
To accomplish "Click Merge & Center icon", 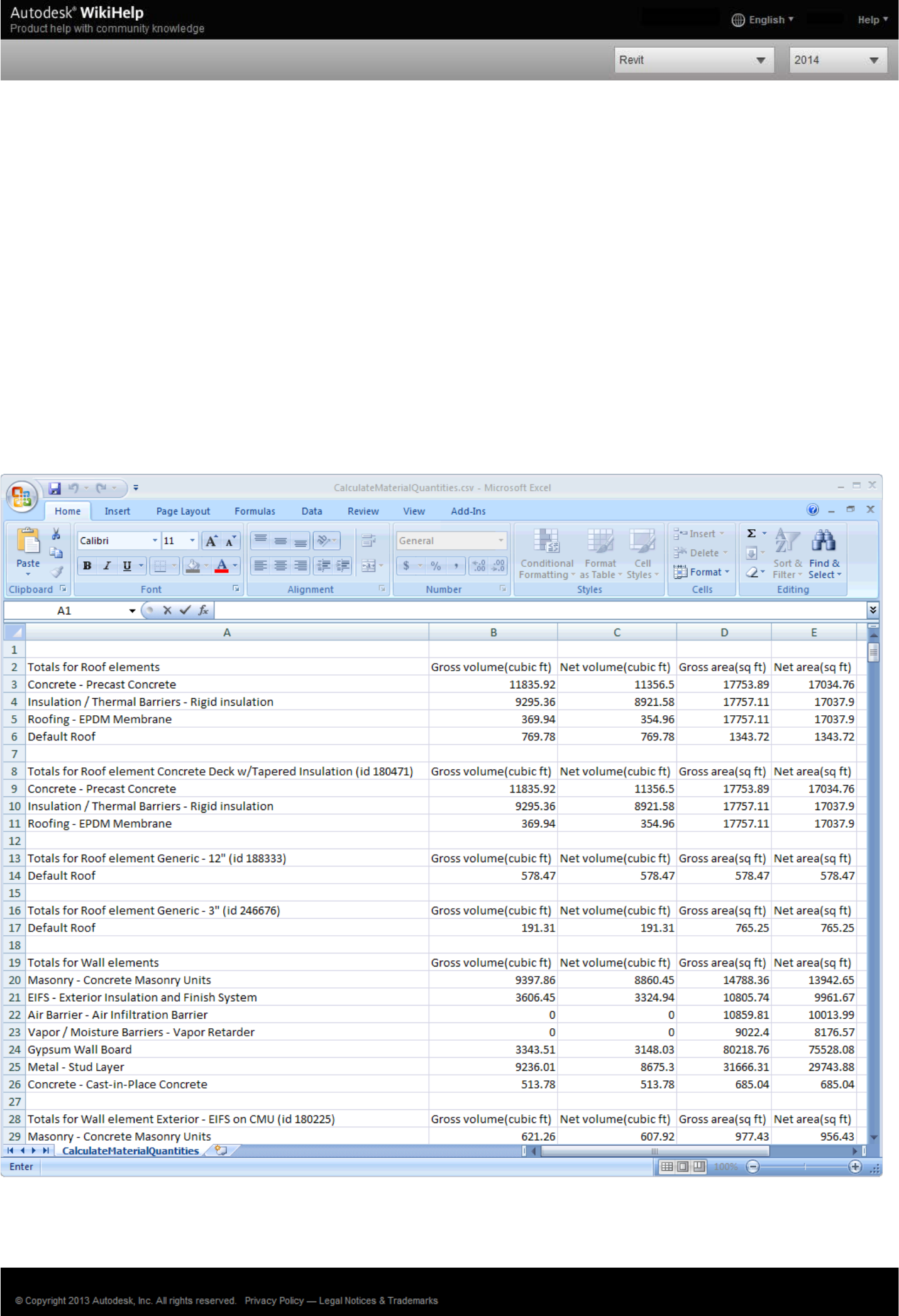I will pyautogui.click(x=370, y=566).
